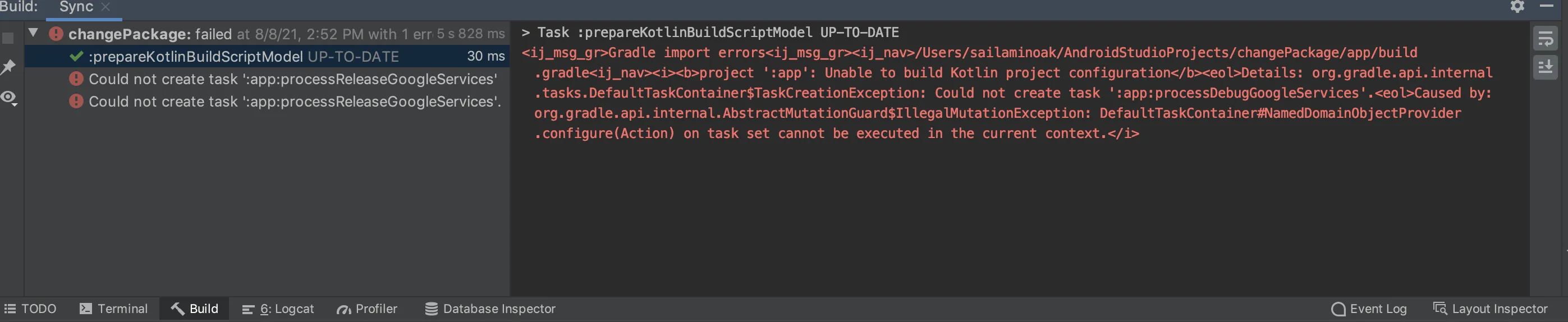Open the Terminal tool window

[x=114, y=309]
